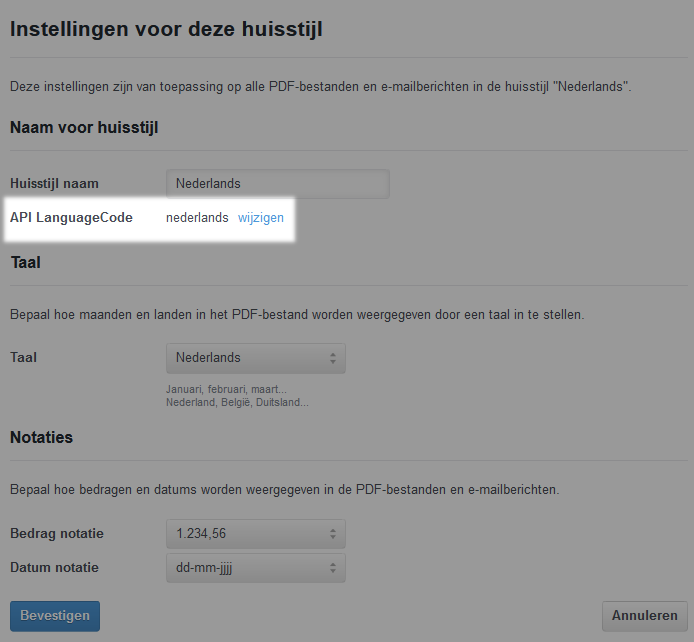
Task: Click the Bedrag notatie label
Action: click(57, 534)
